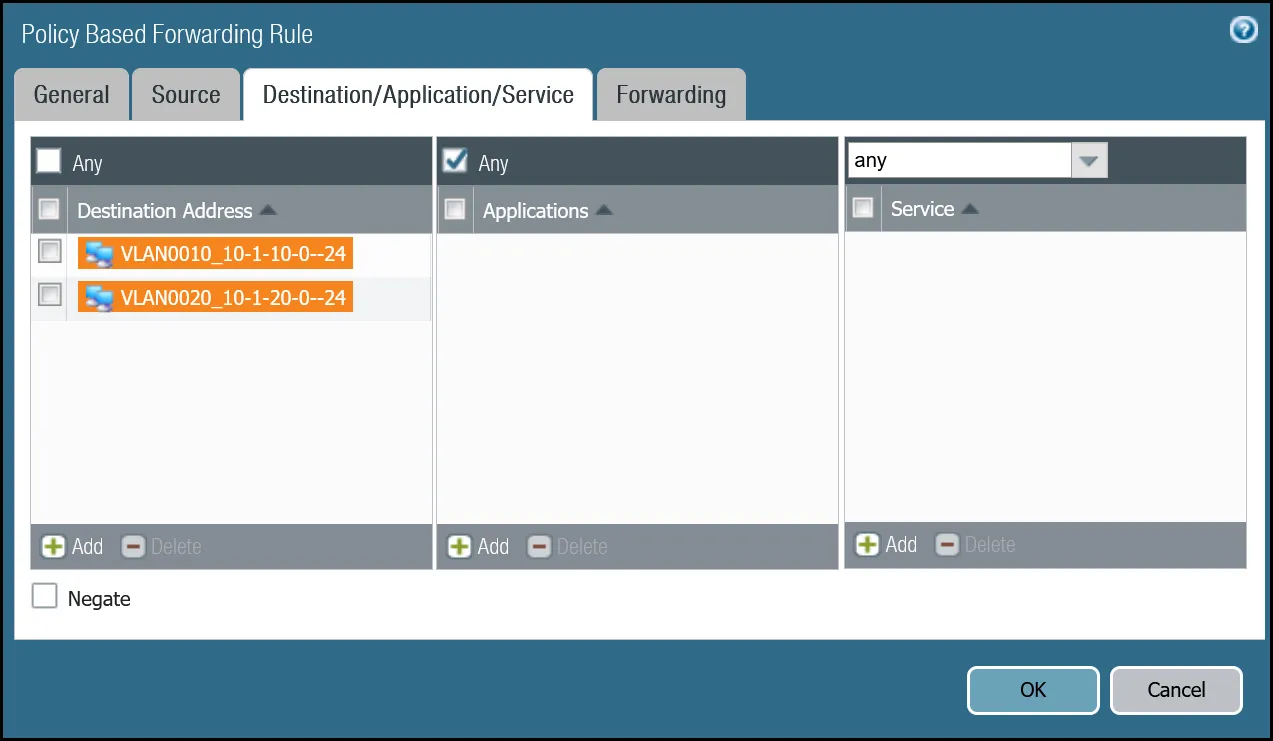The width and height of the screenshot is (1273, 741).
Task: Open the Service dropdown showing any
Action: point(1089,160)
